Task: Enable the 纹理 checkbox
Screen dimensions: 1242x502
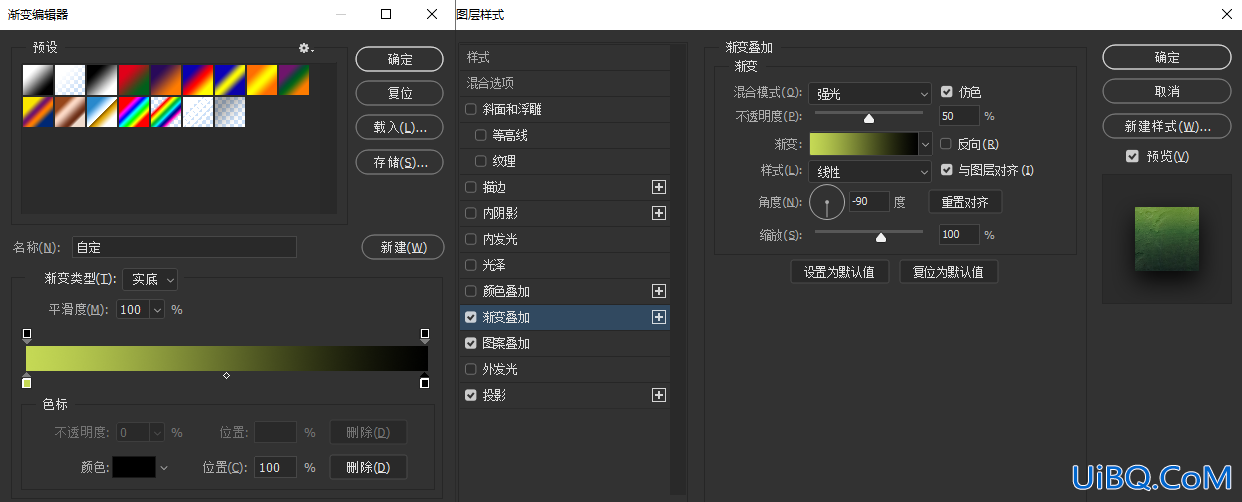Action: (x=481, y=161)
